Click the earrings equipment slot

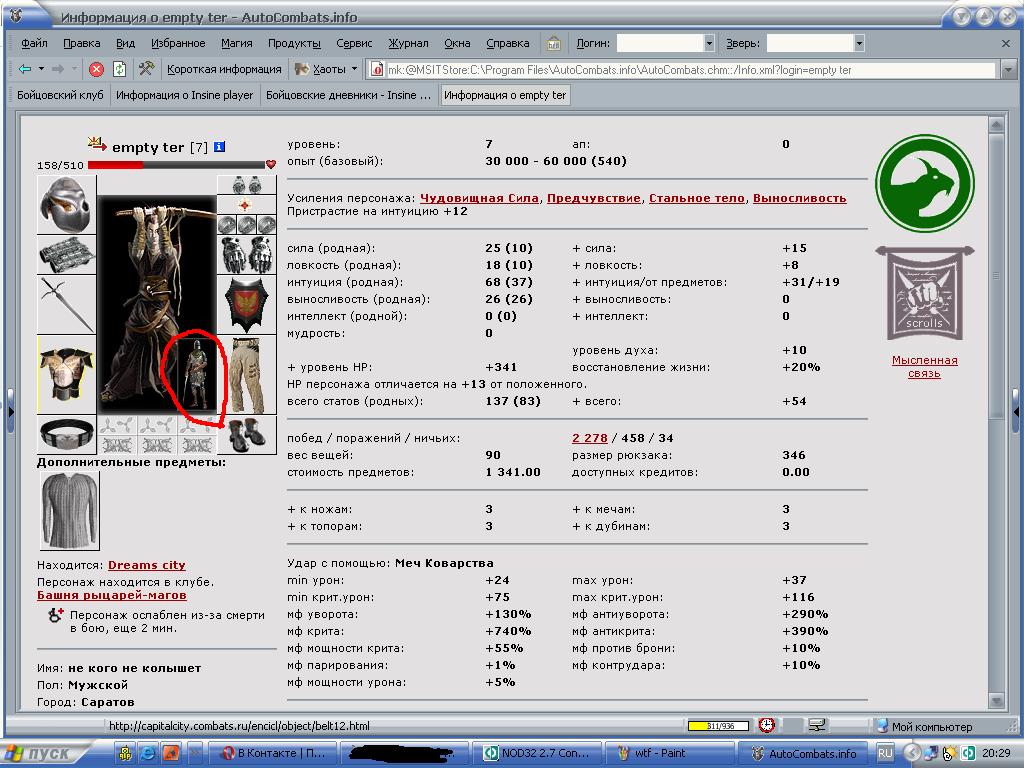246,185
